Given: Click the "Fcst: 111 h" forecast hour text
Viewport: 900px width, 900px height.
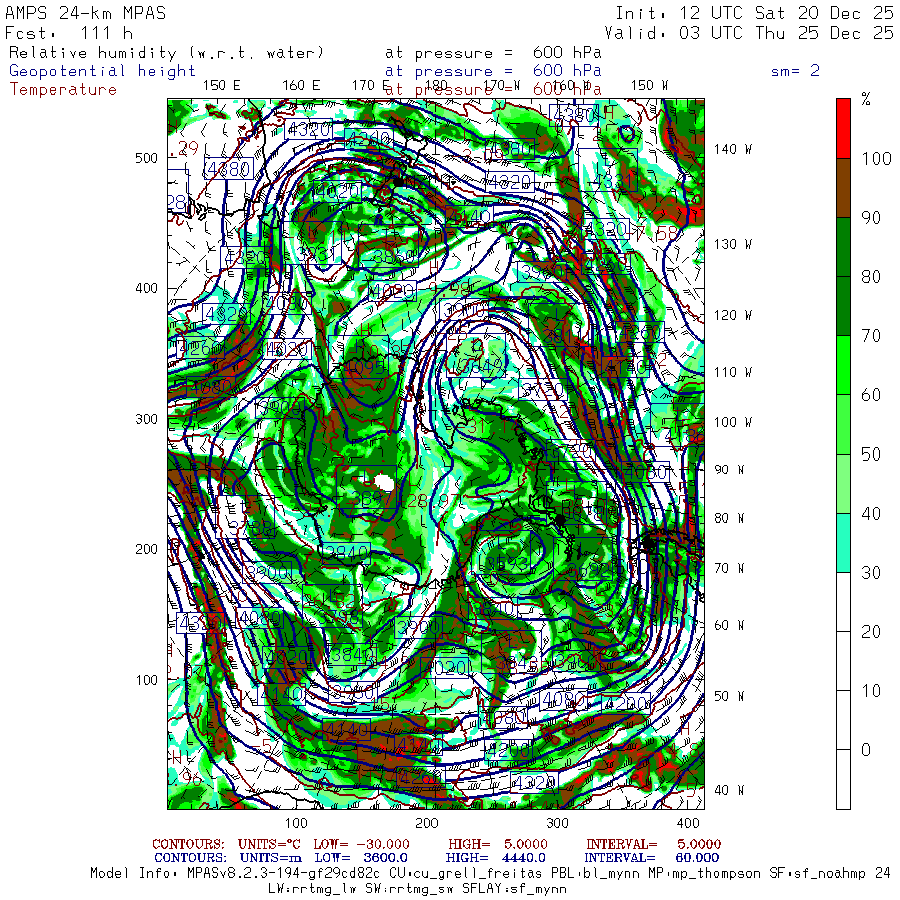Looking at the screenshot, I should [69, 33].
